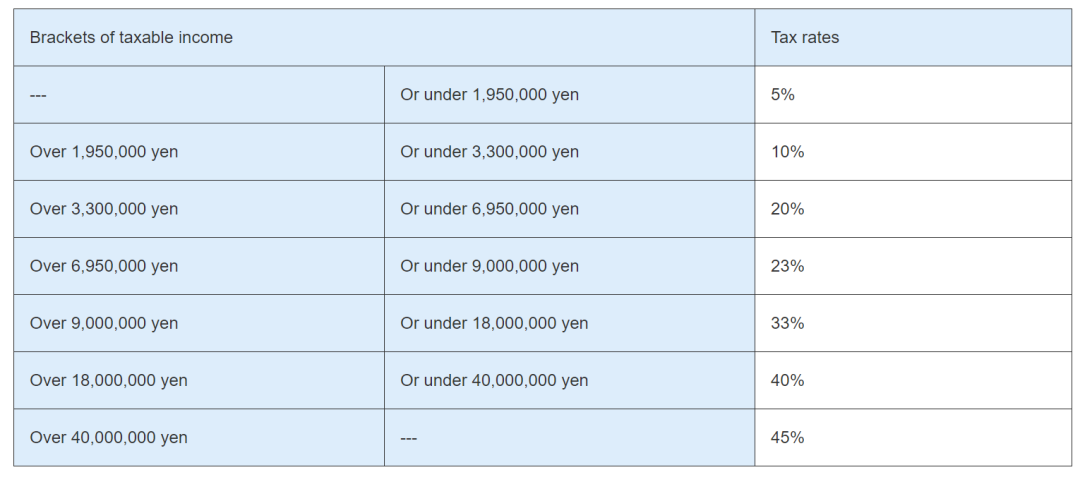Click the Or under 18,000,000 yen cell
Screen dimensions: 1080x477
click(x=570, y=324)
